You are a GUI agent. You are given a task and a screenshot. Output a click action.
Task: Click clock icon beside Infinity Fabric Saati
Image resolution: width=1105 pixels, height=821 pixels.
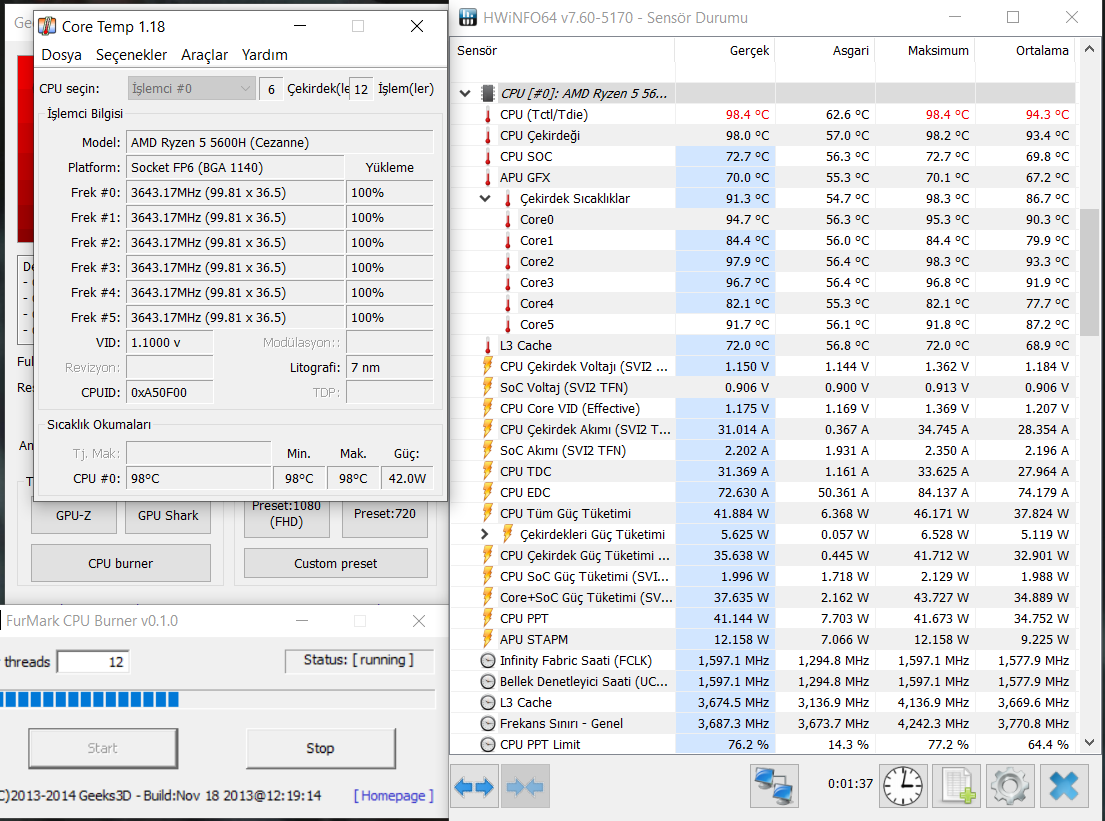pyautogui.click(x=488, y=660)
